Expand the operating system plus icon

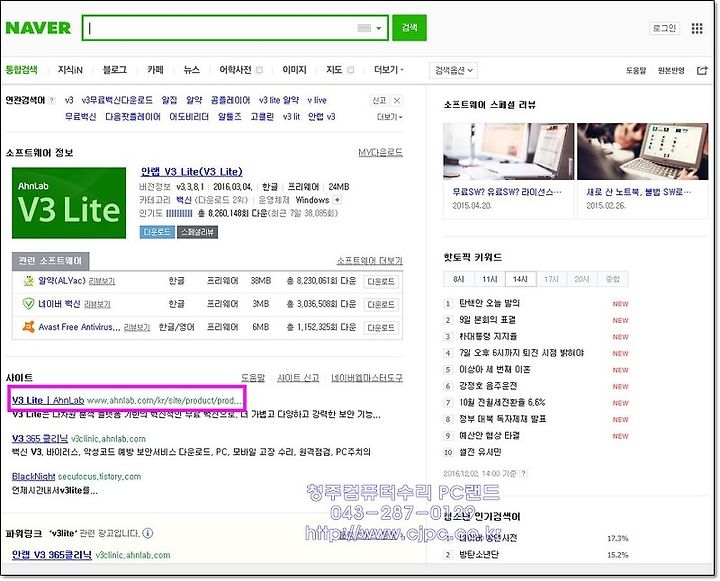click(x=338, y=200)
